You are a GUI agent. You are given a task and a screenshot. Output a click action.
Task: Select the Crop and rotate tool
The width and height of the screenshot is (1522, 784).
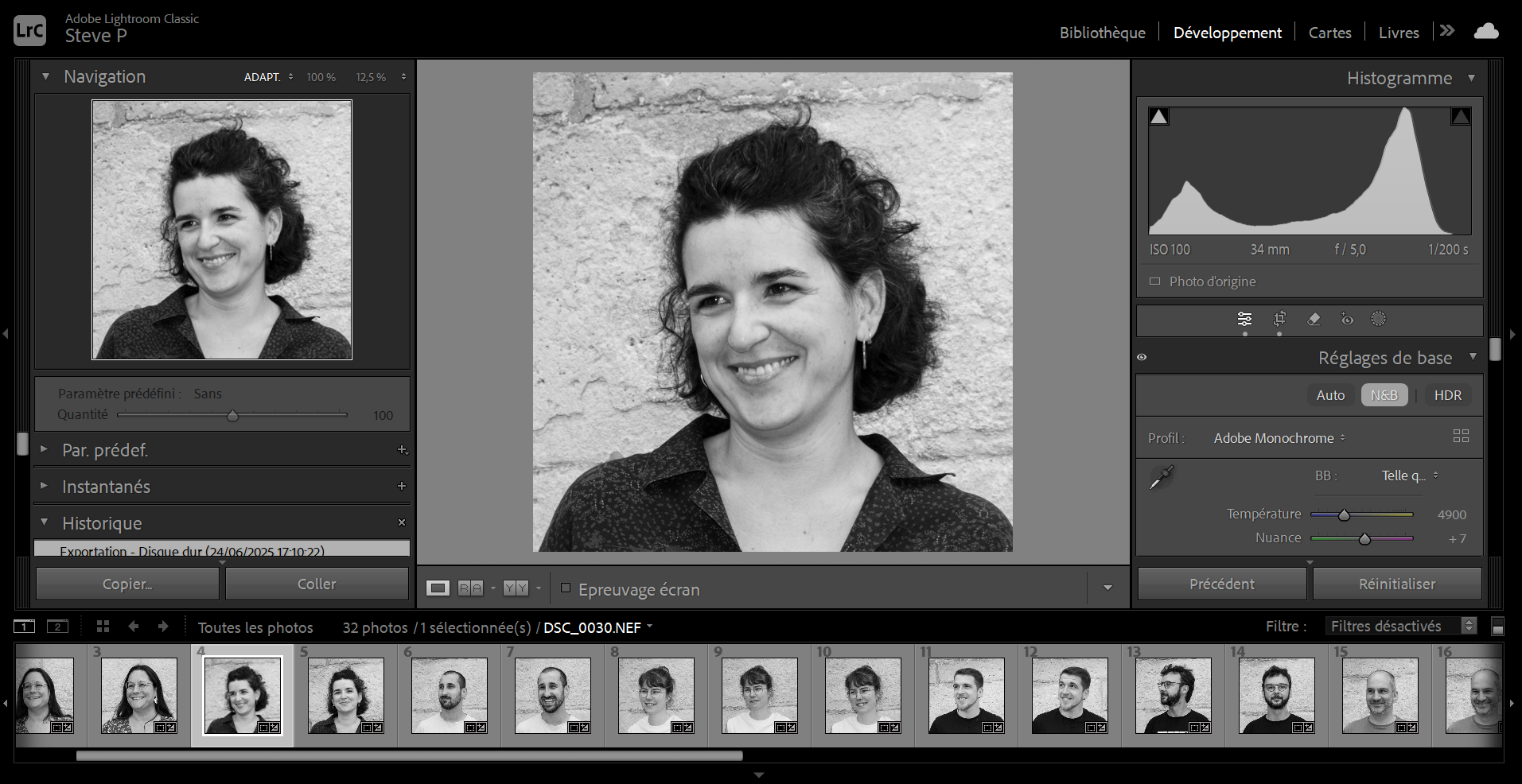1279,319
